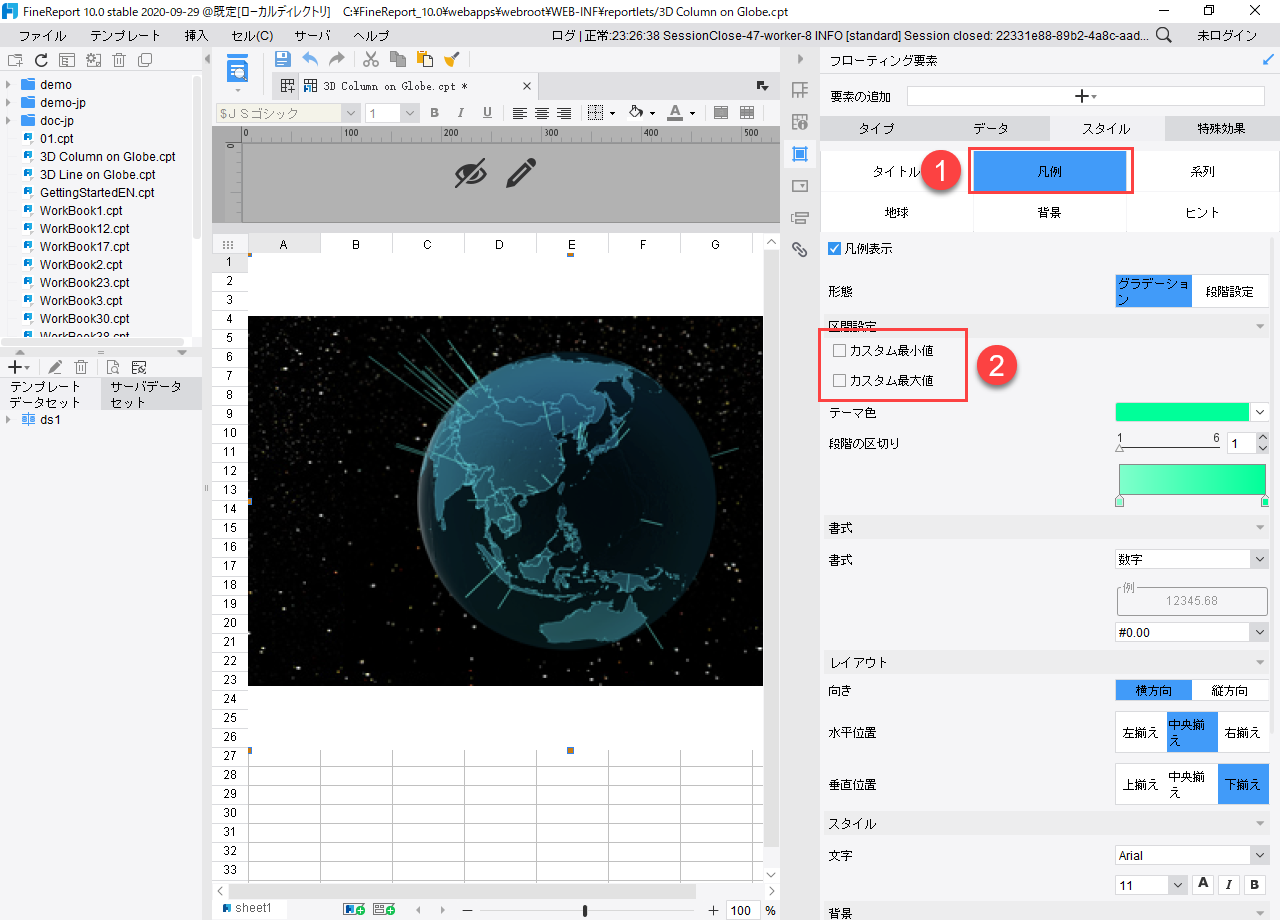Click the hyperlink chain icon in sidebar
Viewport: 1280px width, 920px height.
[799, 250]
